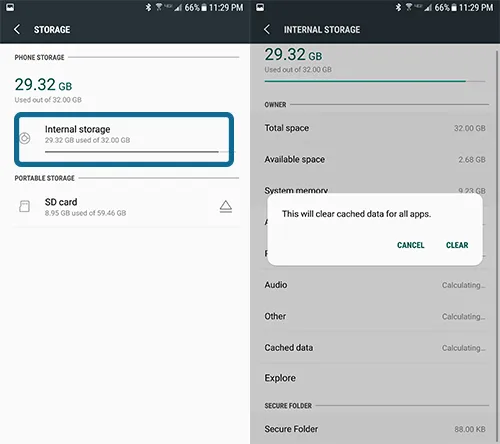Viewport: 500px width, 444px height.
Task: Select Available space row
Action: [375, 159]
